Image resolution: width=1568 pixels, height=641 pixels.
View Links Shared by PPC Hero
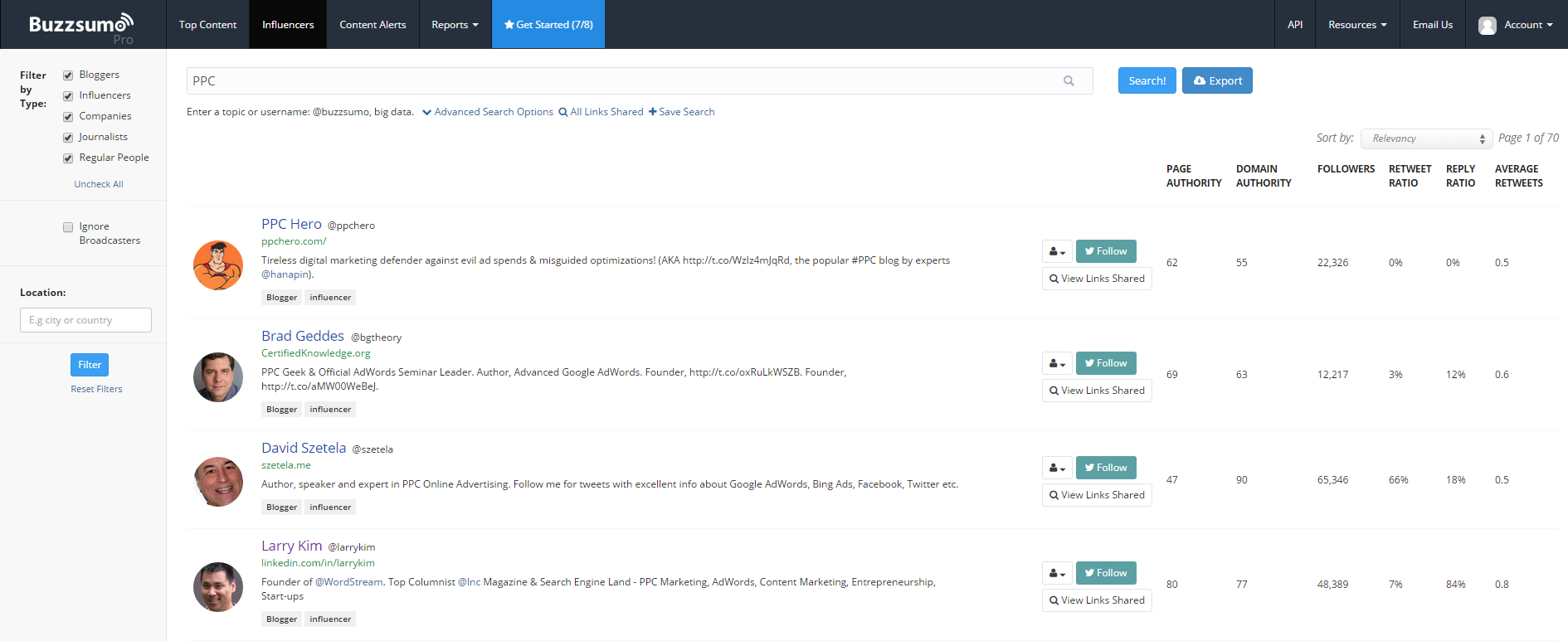(x=1097, y=279)
